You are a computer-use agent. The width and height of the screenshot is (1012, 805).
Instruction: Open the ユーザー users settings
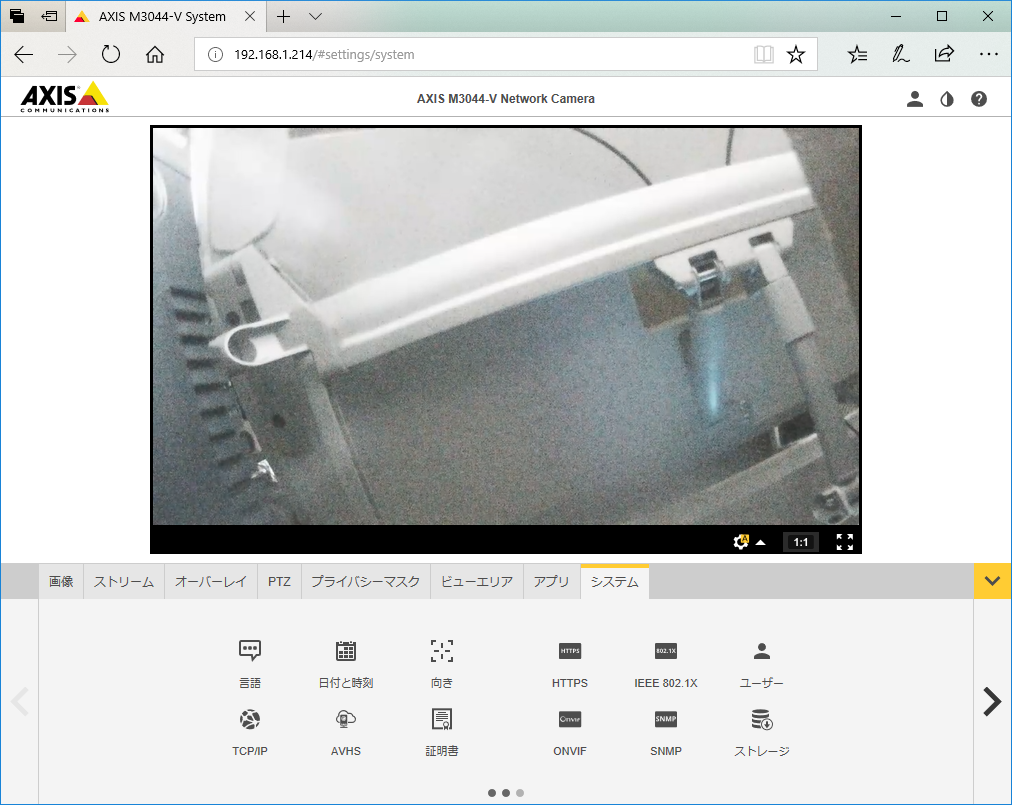click(x=762, y=651)
